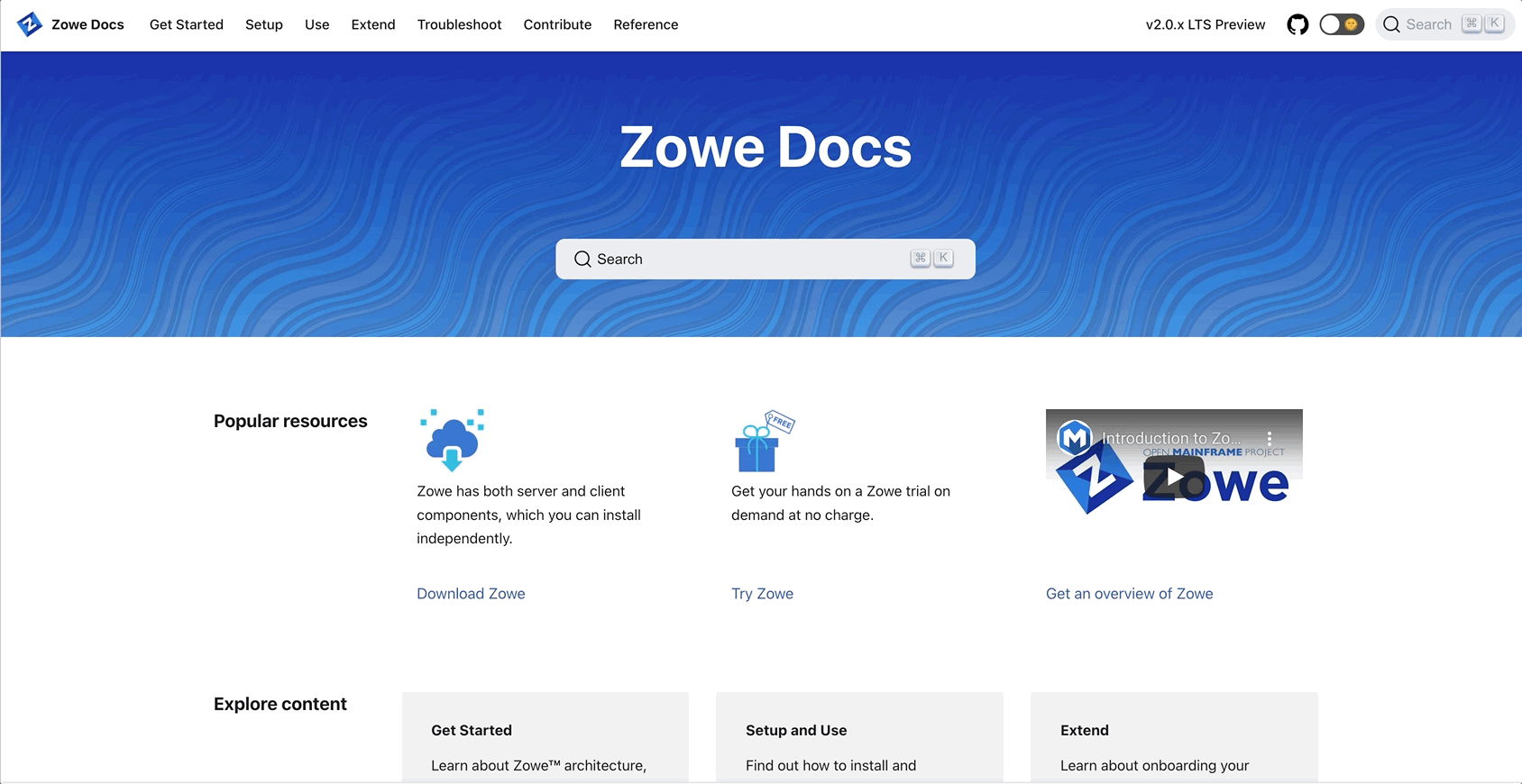The image size is (1522, 784).
Task: Click the free gift box icon
Action: [764, 441]
